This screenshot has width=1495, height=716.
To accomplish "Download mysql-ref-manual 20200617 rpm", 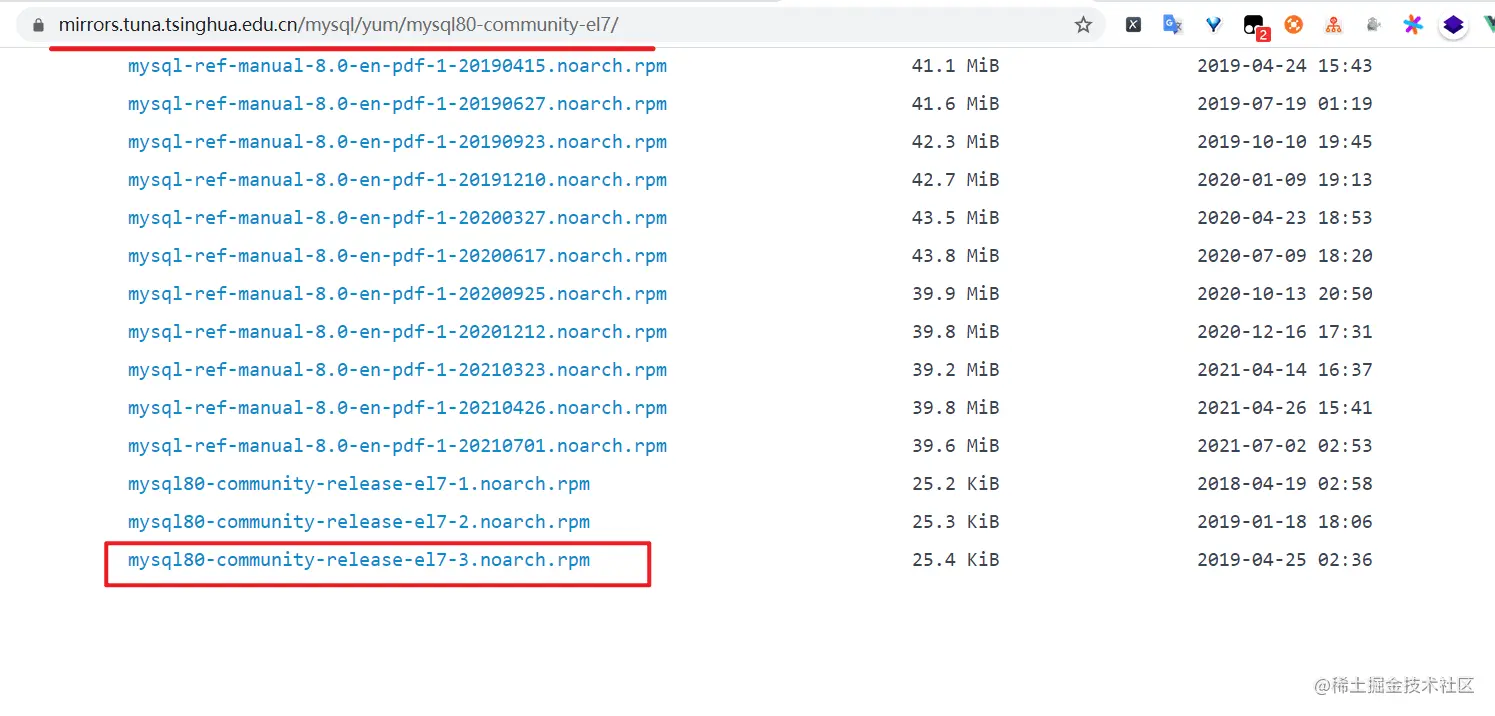I will 397,256.
